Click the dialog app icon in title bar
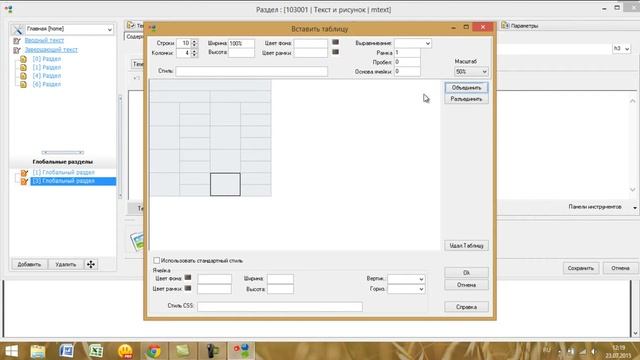The image size is (640, 360). [153, 28]
